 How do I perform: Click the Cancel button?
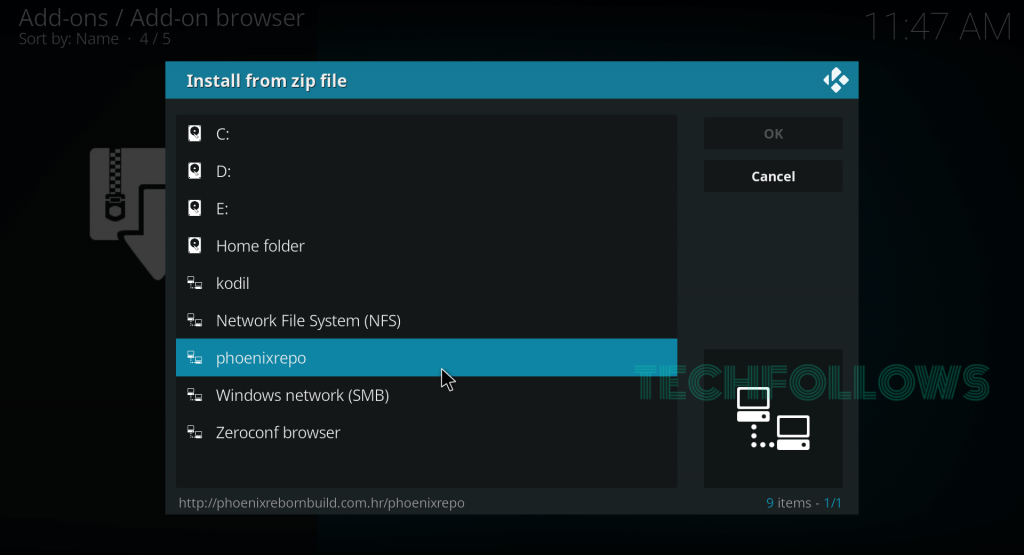(773, 176)
